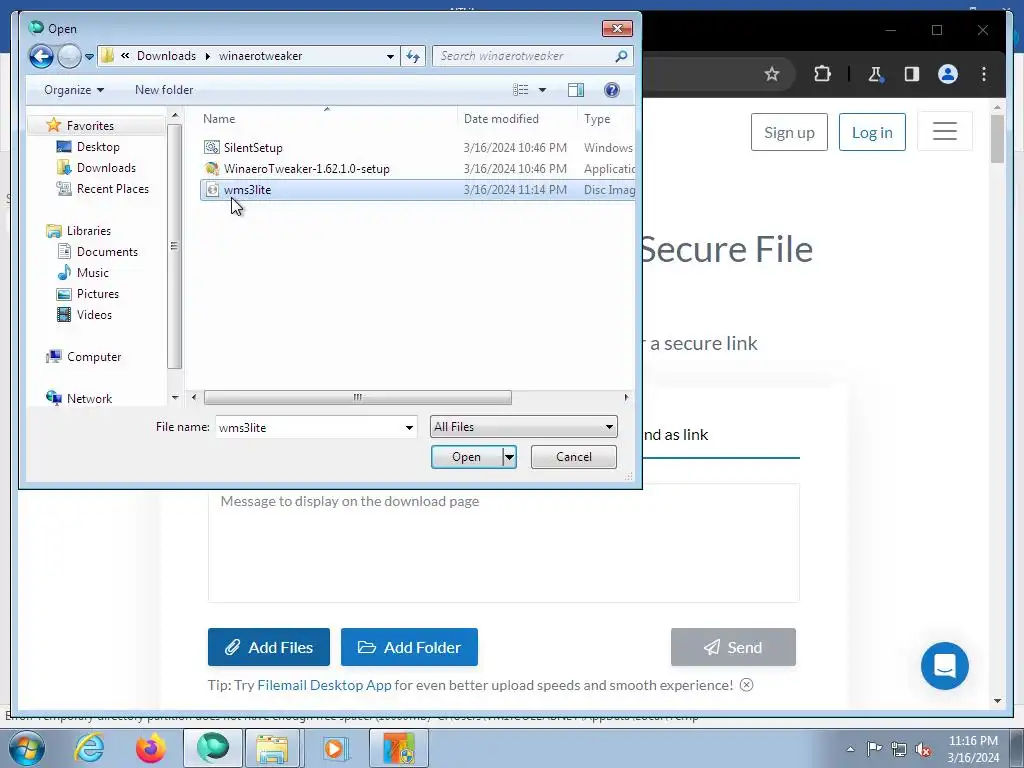Viewport: 1024px width, 768px height.
Task: Open the Filemail hamburger menu
Action: pos(944,131)
